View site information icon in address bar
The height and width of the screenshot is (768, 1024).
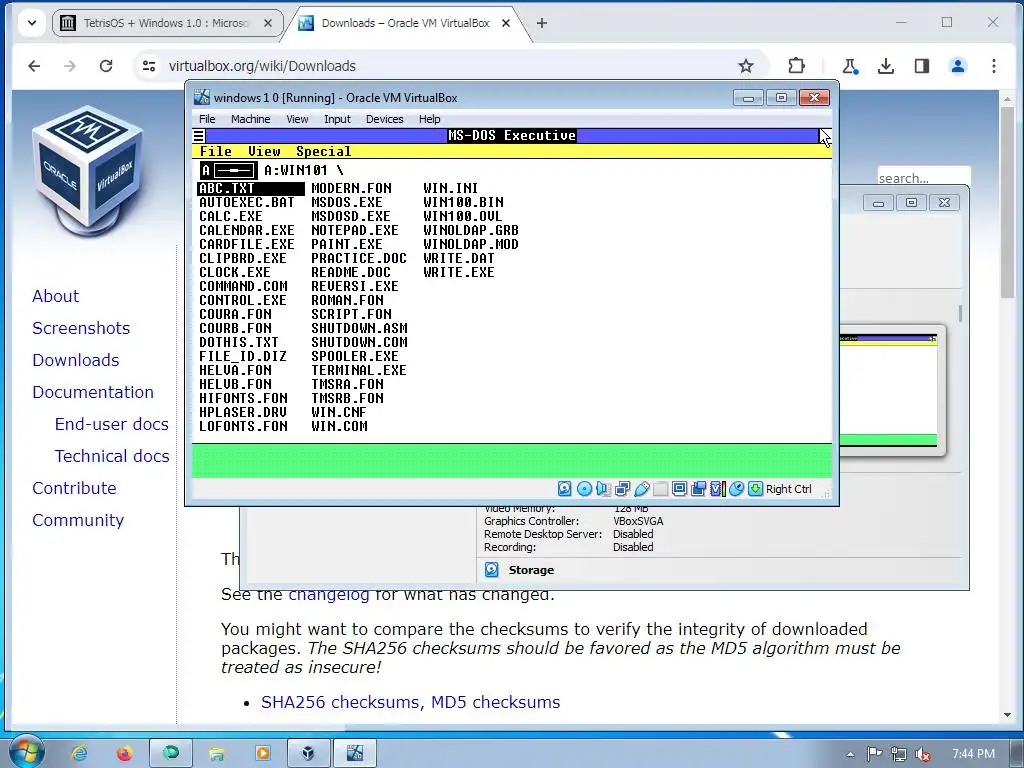click(x=149, y=66)
